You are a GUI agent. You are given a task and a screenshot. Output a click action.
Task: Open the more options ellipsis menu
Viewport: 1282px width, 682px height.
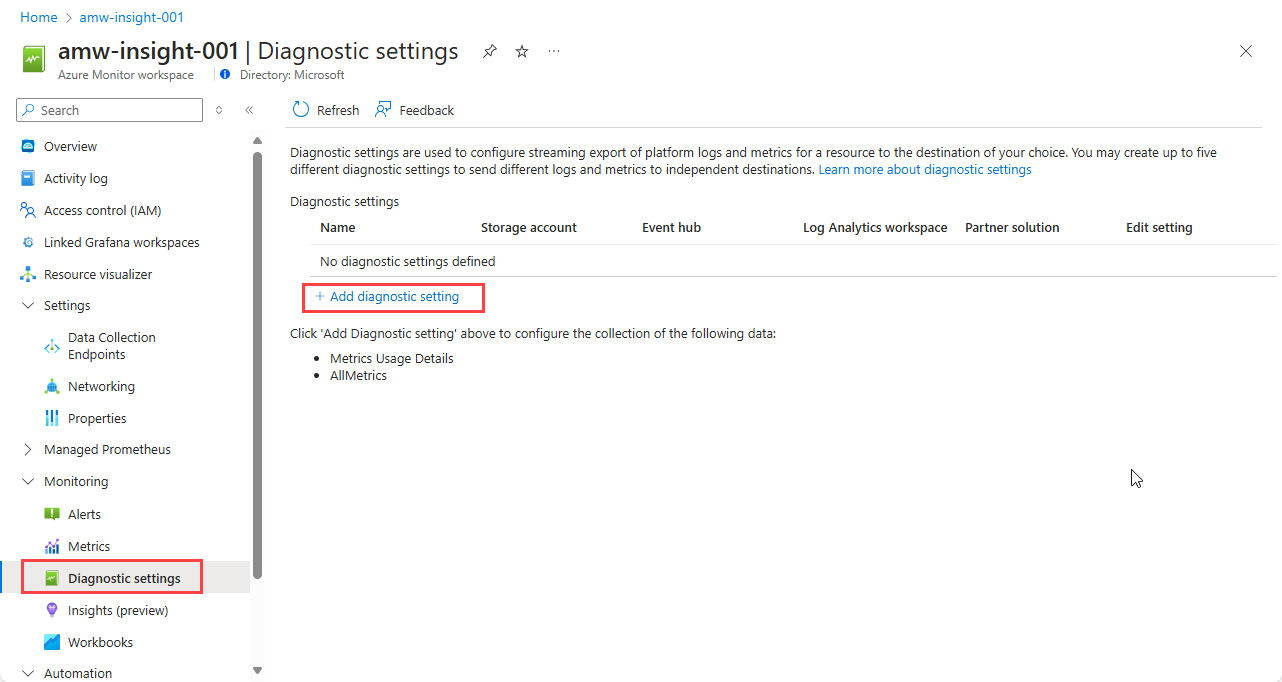click(554, 51)
